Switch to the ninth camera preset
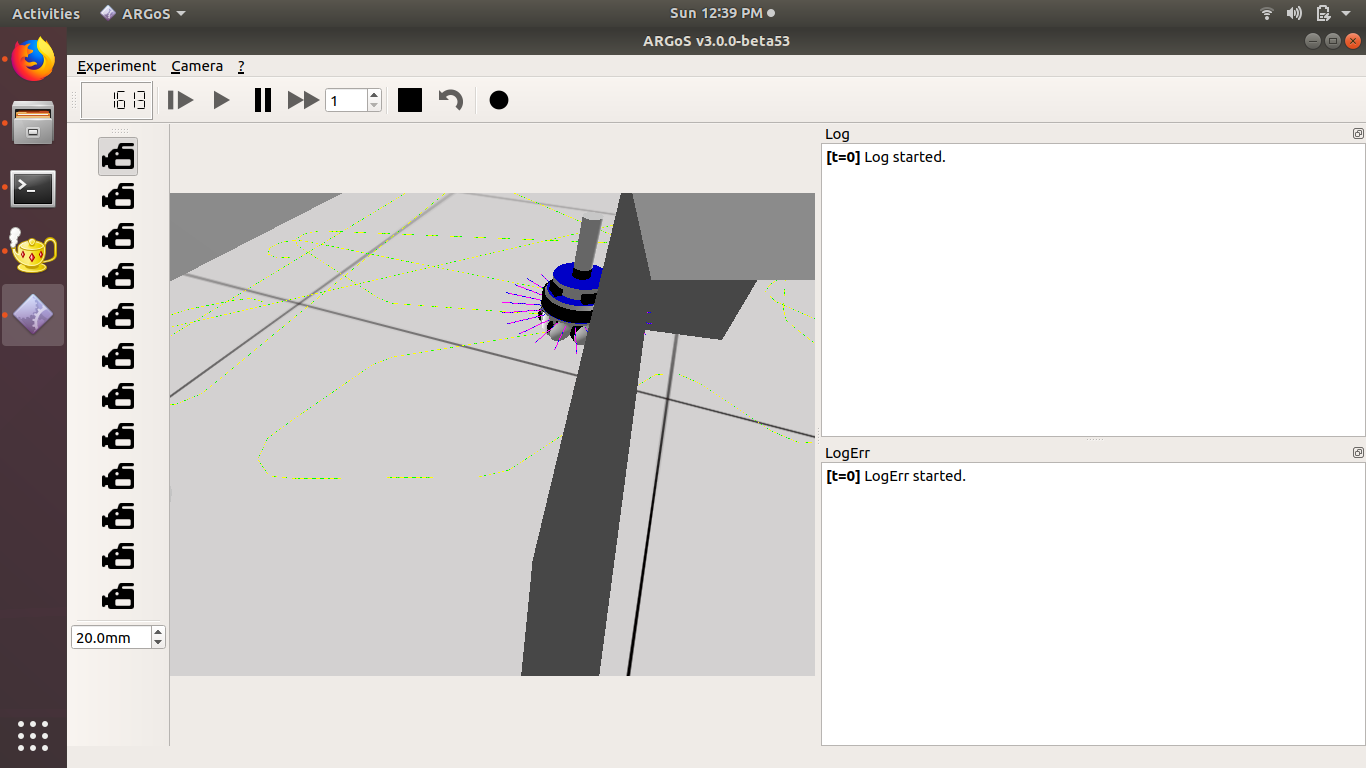Viewport: 1366px width, 768px height. point(118,477)
